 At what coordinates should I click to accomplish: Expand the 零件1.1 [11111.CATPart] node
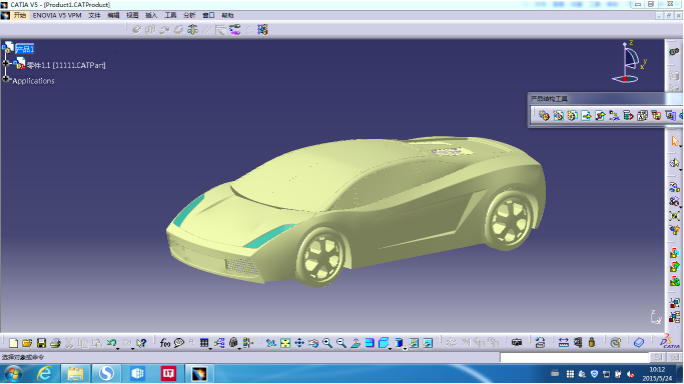[6, 64]
